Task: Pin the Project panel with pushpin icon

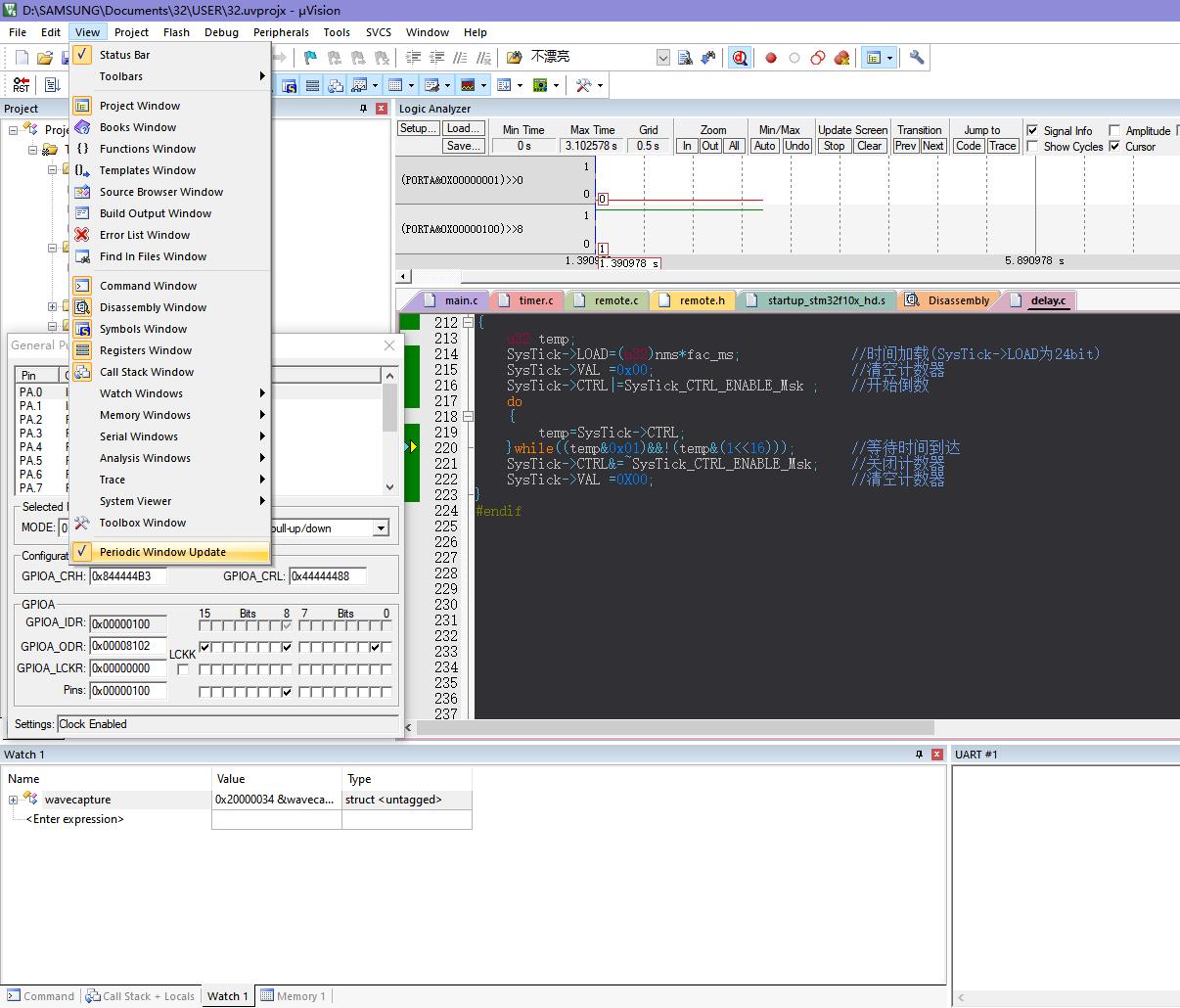Action: [364, 109]
